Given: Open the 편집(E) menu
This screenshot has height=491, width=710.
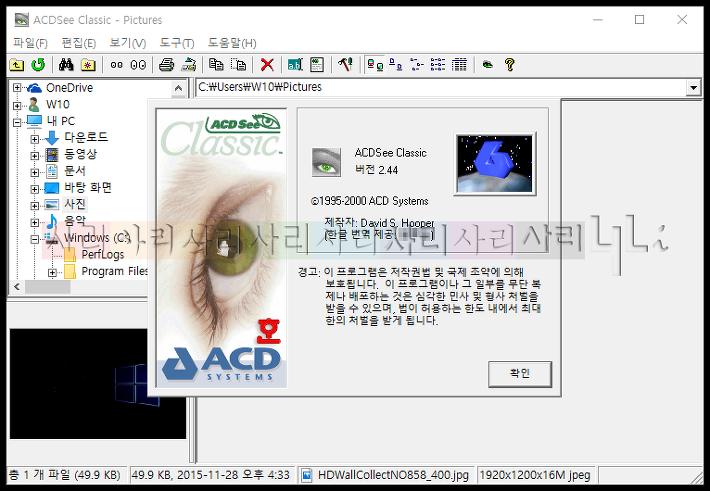Looking at the screenshot, I should tap(79, 43).
